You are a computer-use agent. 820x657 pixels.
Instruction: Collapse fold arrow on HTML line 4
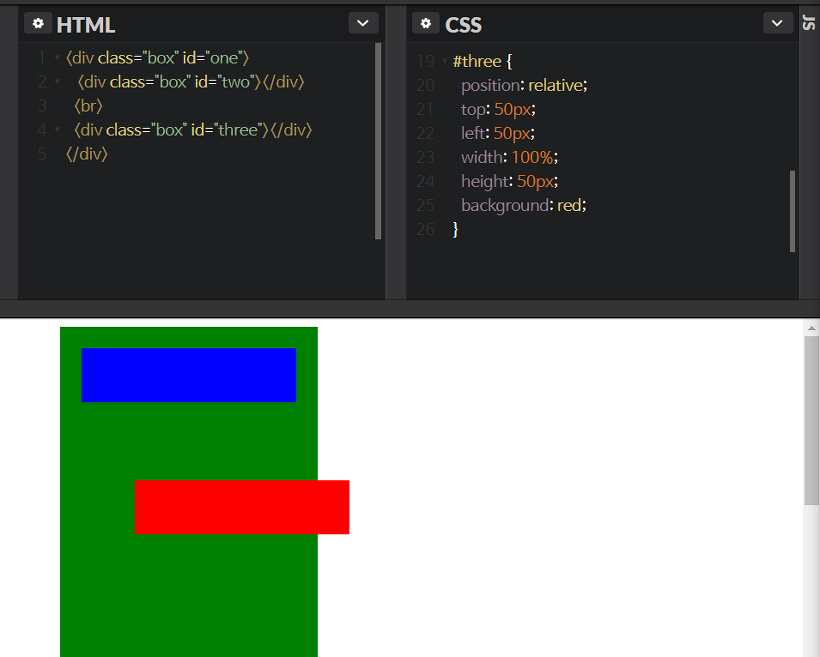point(57,129)
